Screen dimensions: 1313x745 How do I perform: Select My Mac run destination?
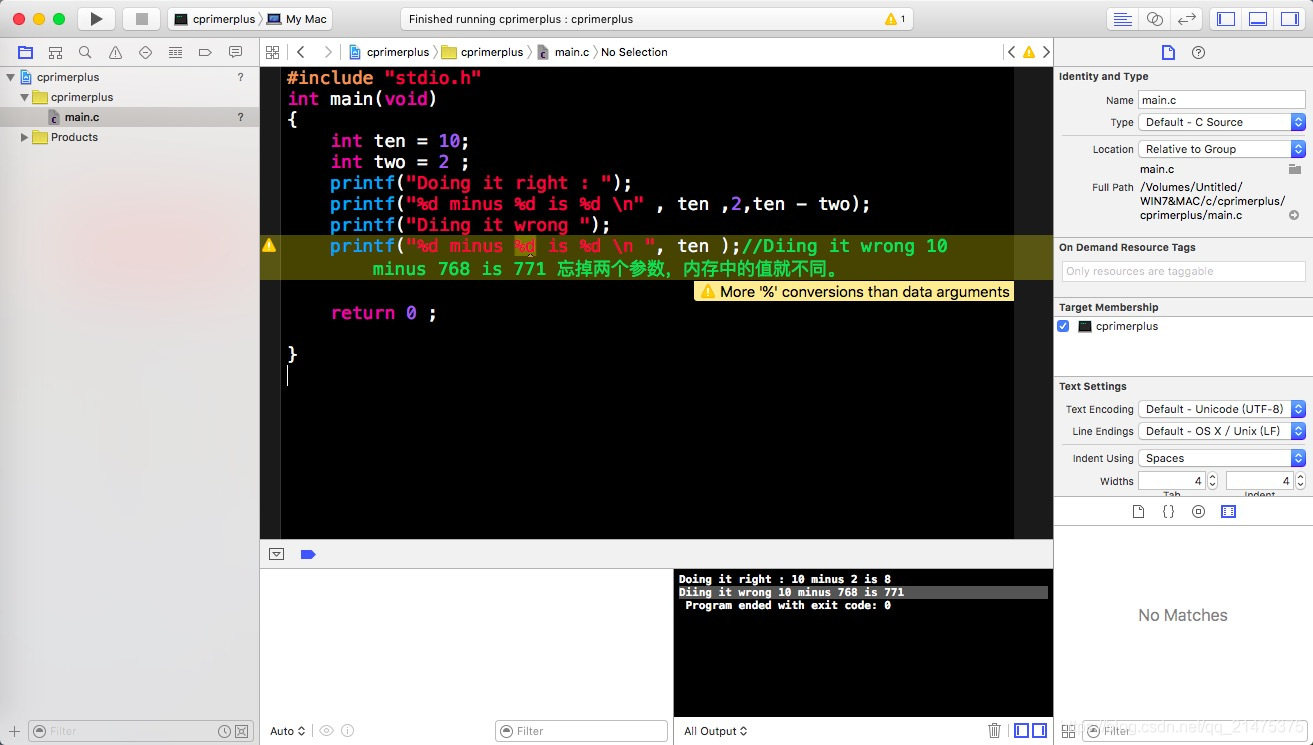pos(297,19)
